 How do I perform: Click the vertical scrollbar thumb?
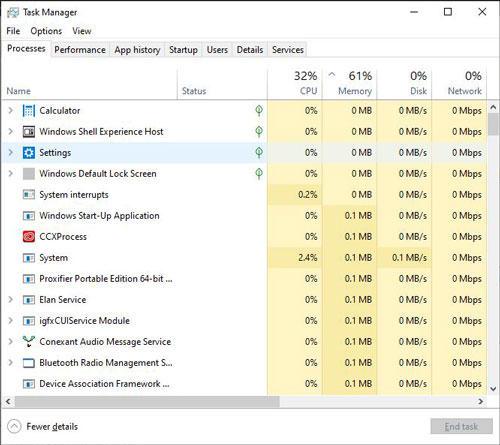coord(493,124)
